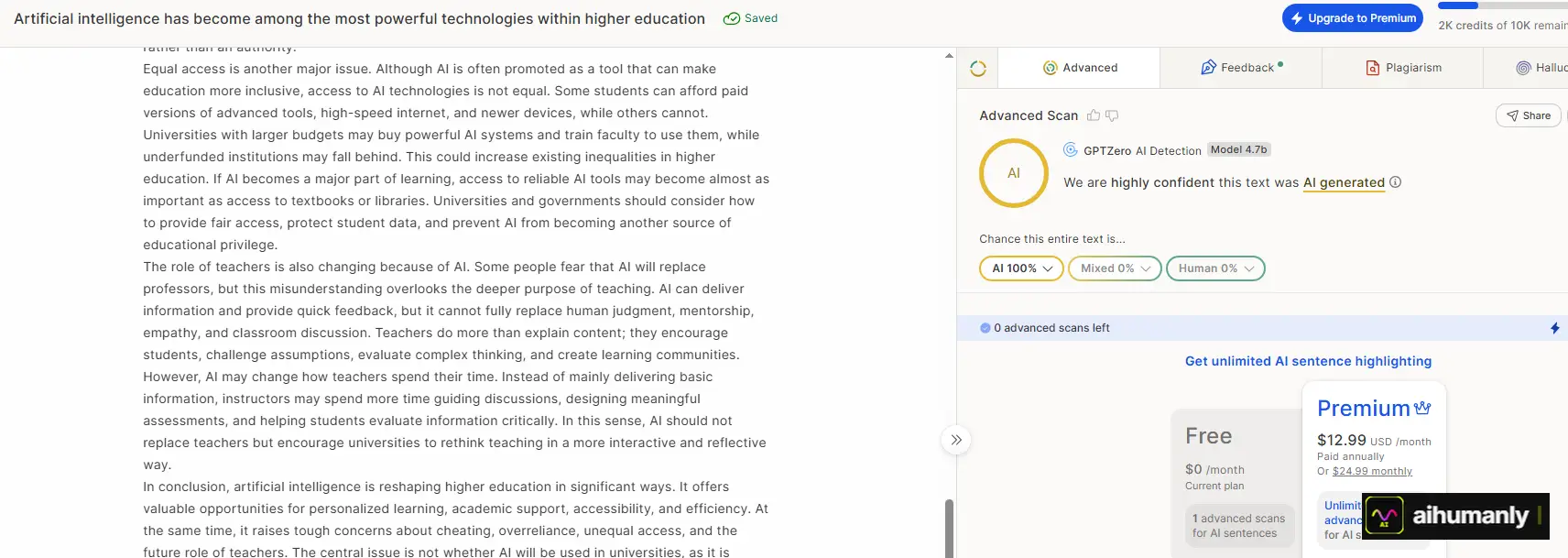Click the Share button
Screen dimensions: 1568x558
[x=1528, y=115]
